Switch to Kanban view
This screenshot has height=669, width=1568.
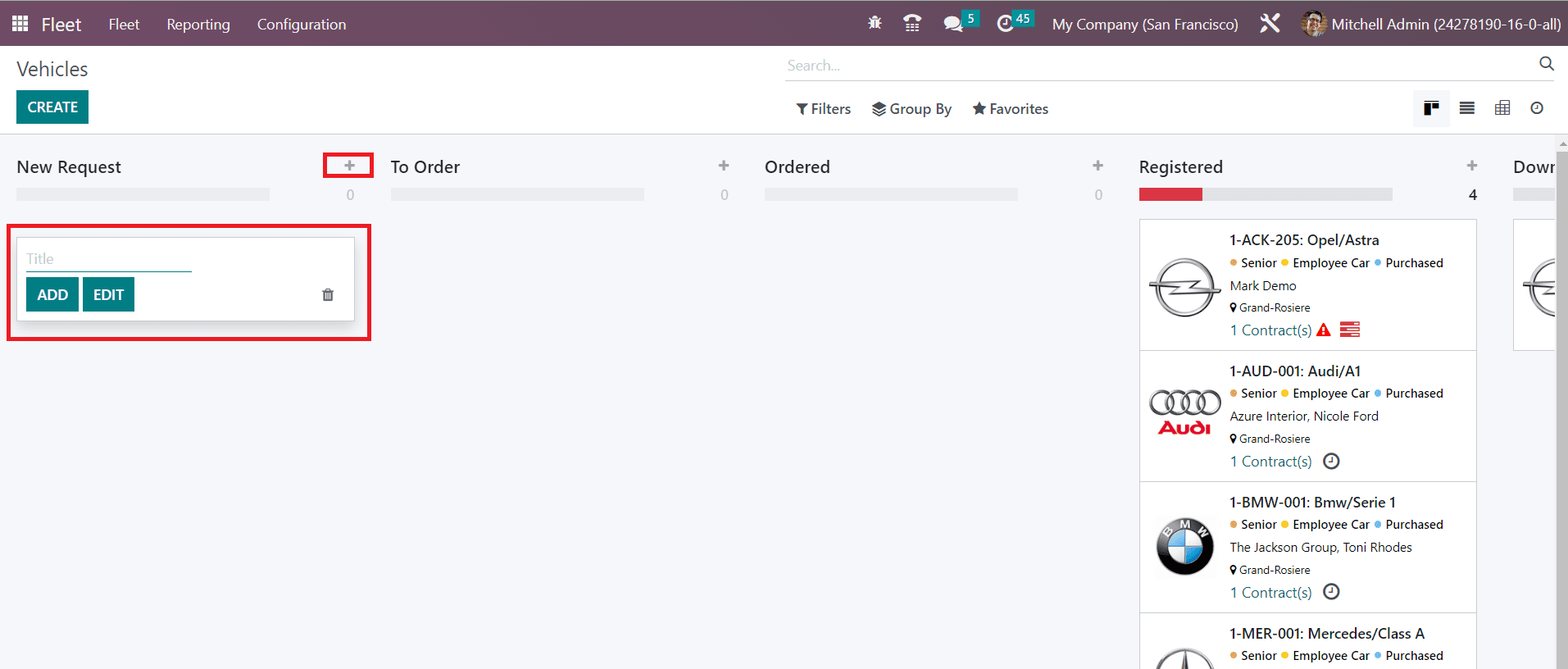click(x=1431, y=108)
